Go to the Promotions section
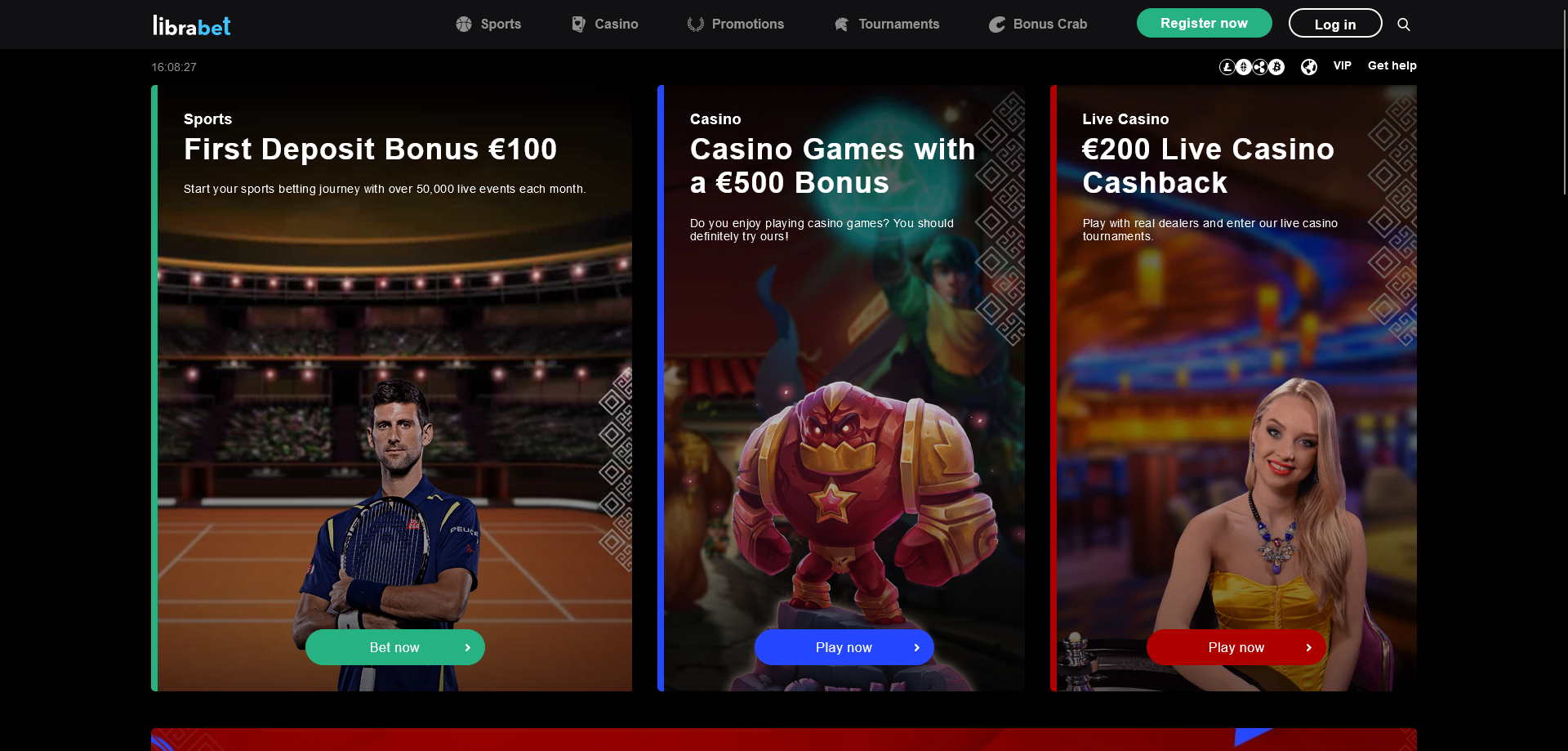The image size is (1568, 751). point(736,25)
